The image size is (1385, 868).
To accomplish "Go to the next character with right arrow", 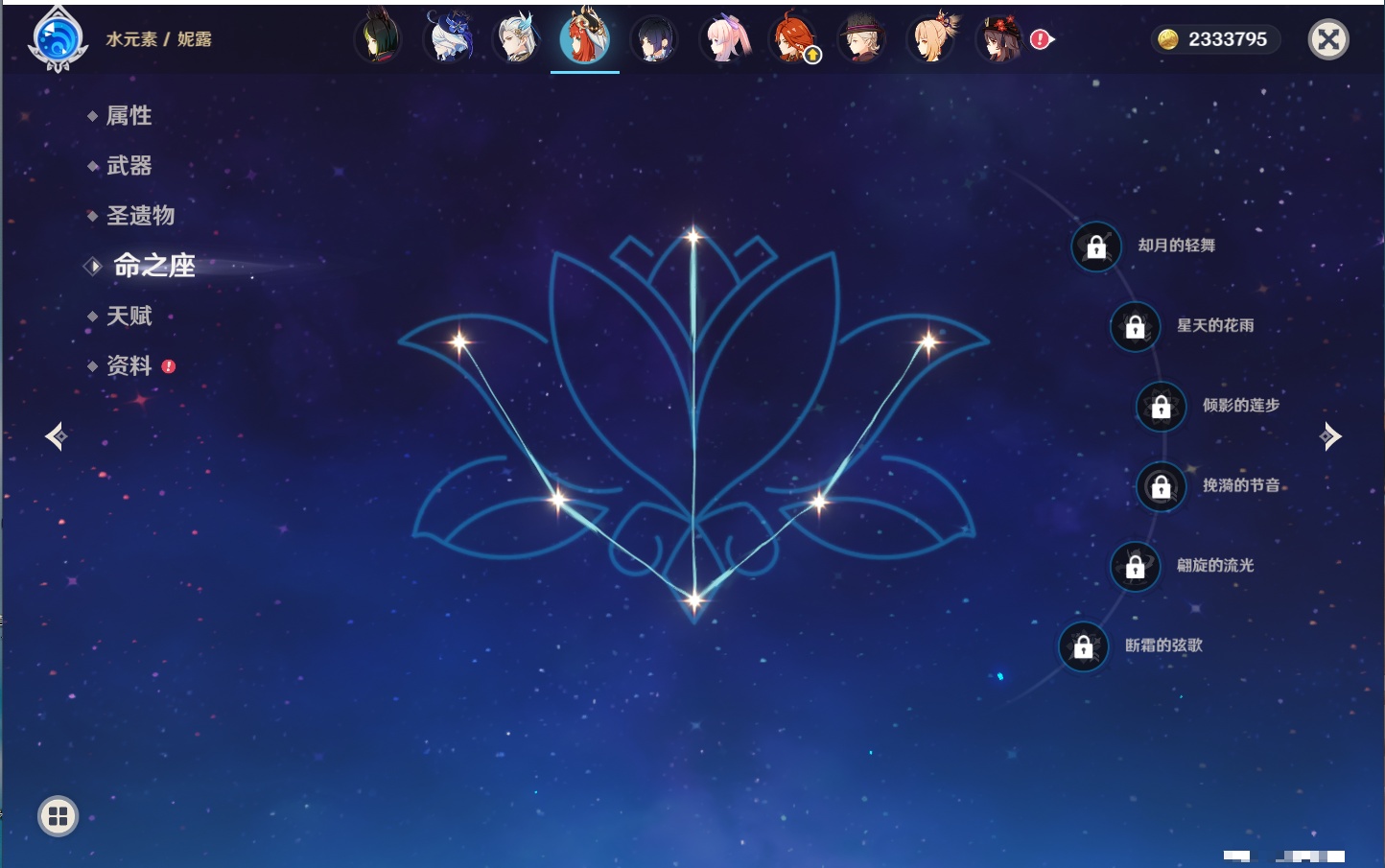I will point(1330,436).
